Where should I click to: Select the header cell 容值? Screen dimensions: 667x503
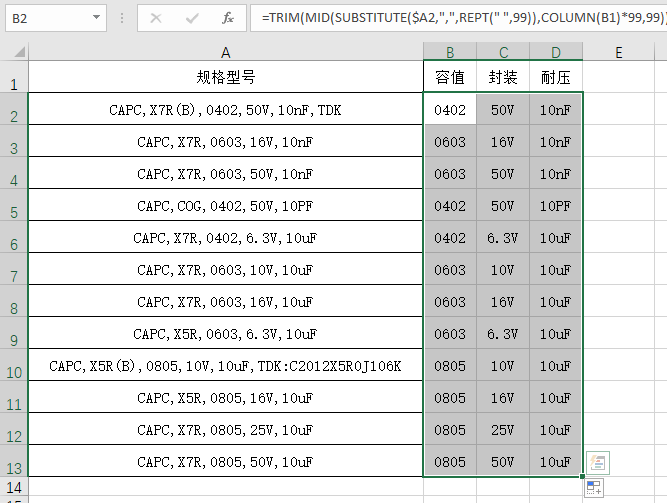point(450,77)
